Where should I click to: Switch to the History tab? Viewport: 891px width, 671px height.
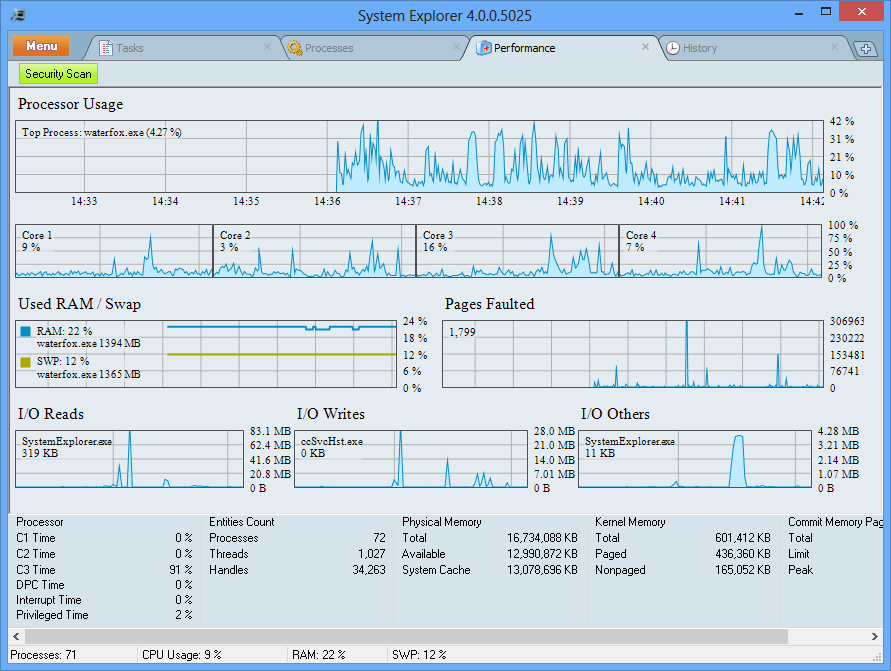740,48
